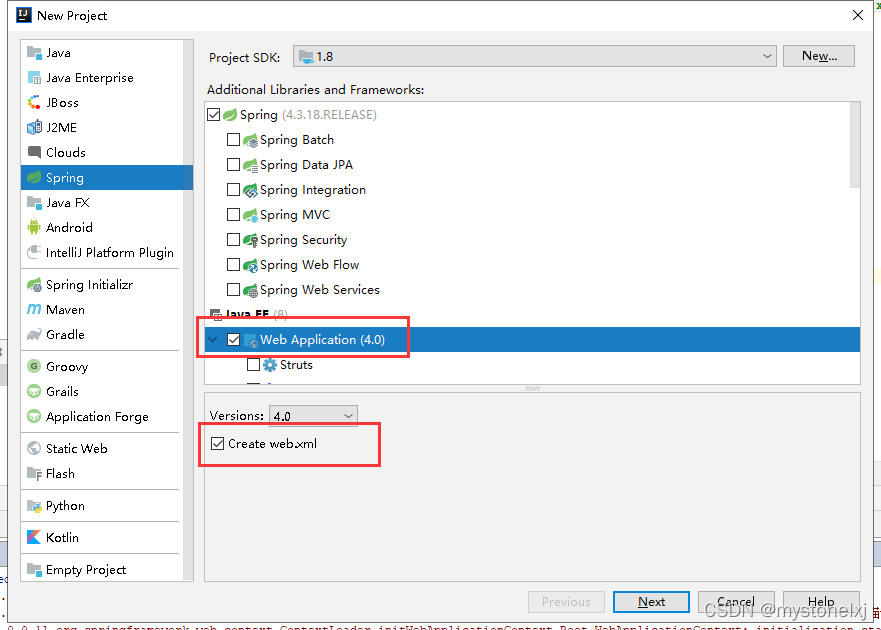Click the IntelliJ Platform Plugin icon
This screenshot has height=630, width=881.
[x=34, y=252]
